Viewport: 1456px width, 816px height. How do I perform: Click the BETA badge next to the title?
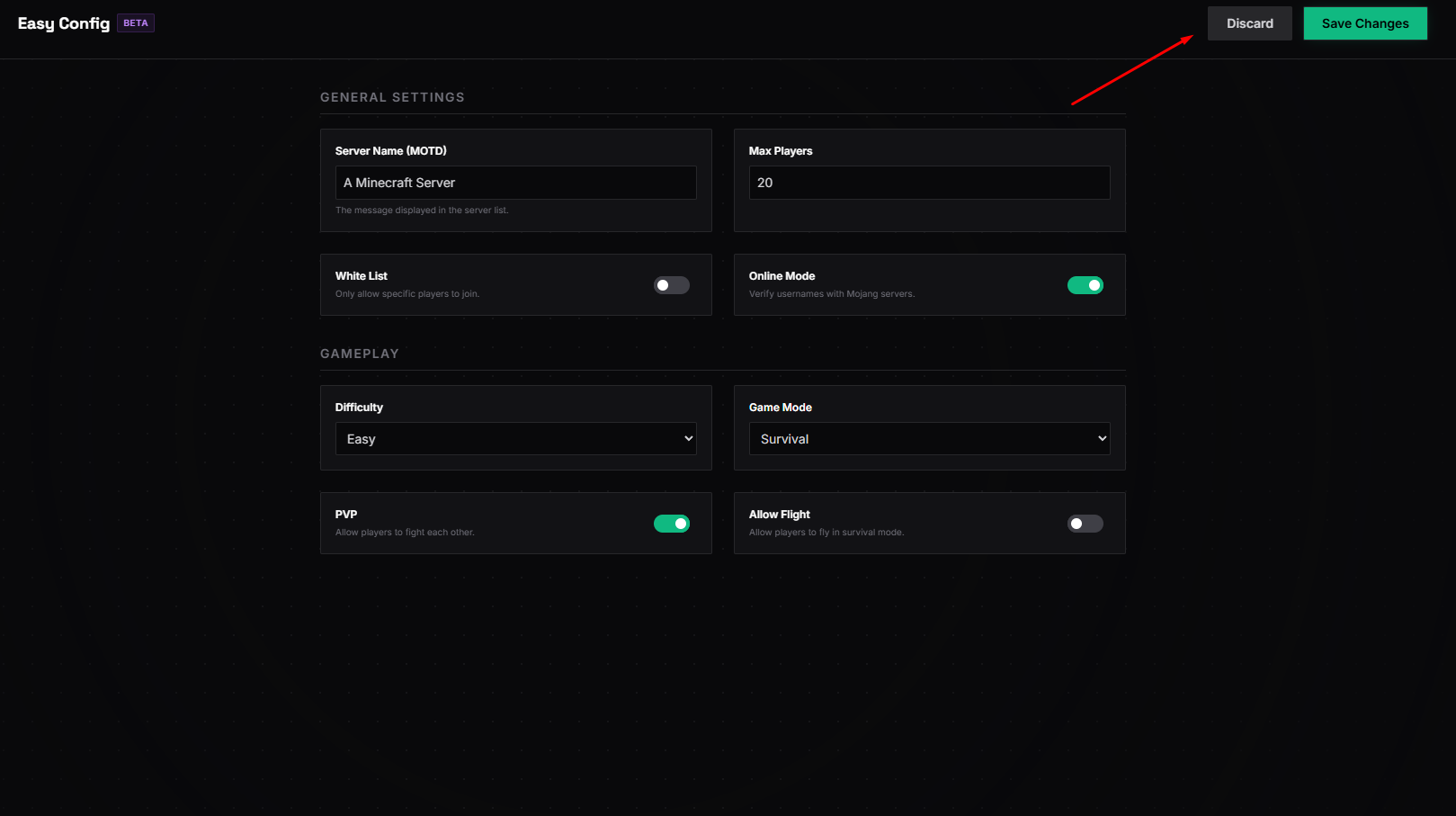[x=136, y=23]
